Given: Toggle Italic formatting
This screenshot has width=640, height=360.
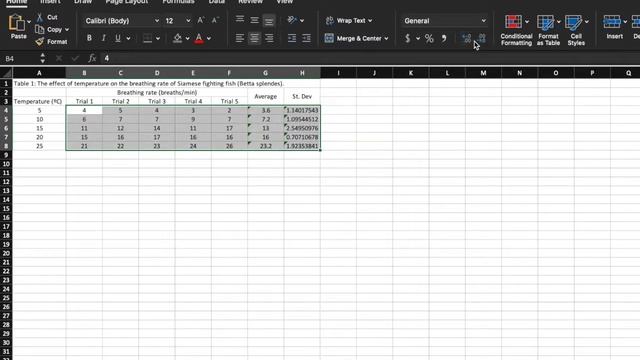Looking at the screenshot, I should click(x=103, y=38).
